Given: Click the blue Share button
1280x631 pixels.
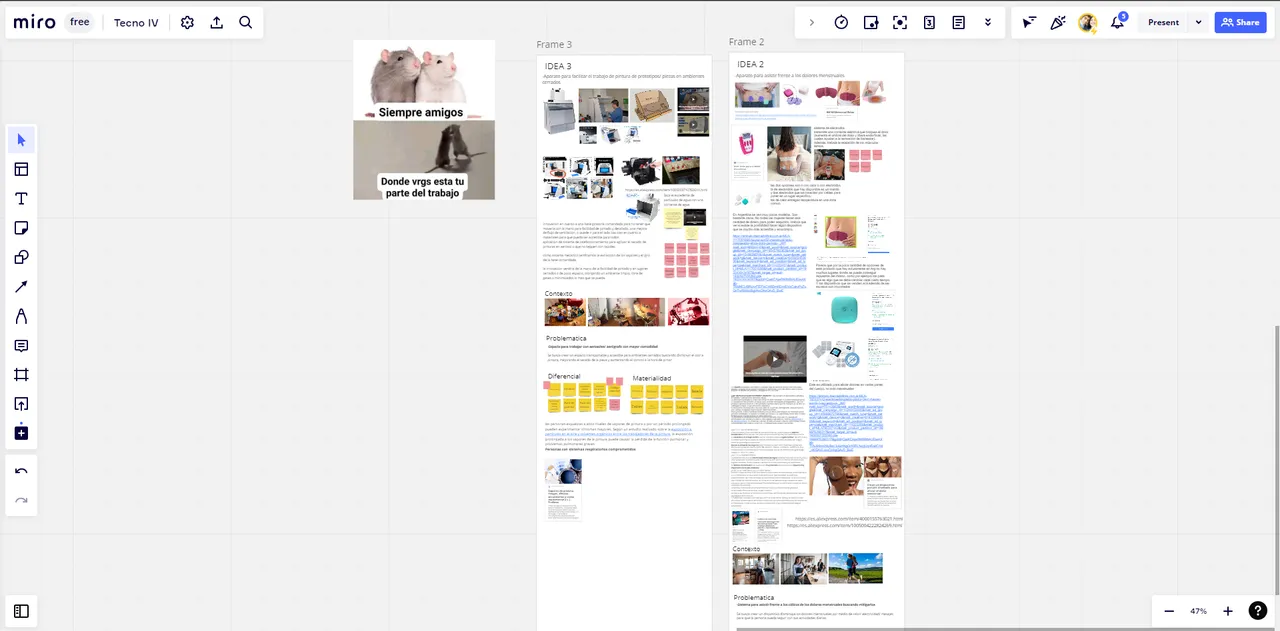Looking at the screenshot, I should pos(1240,22).
